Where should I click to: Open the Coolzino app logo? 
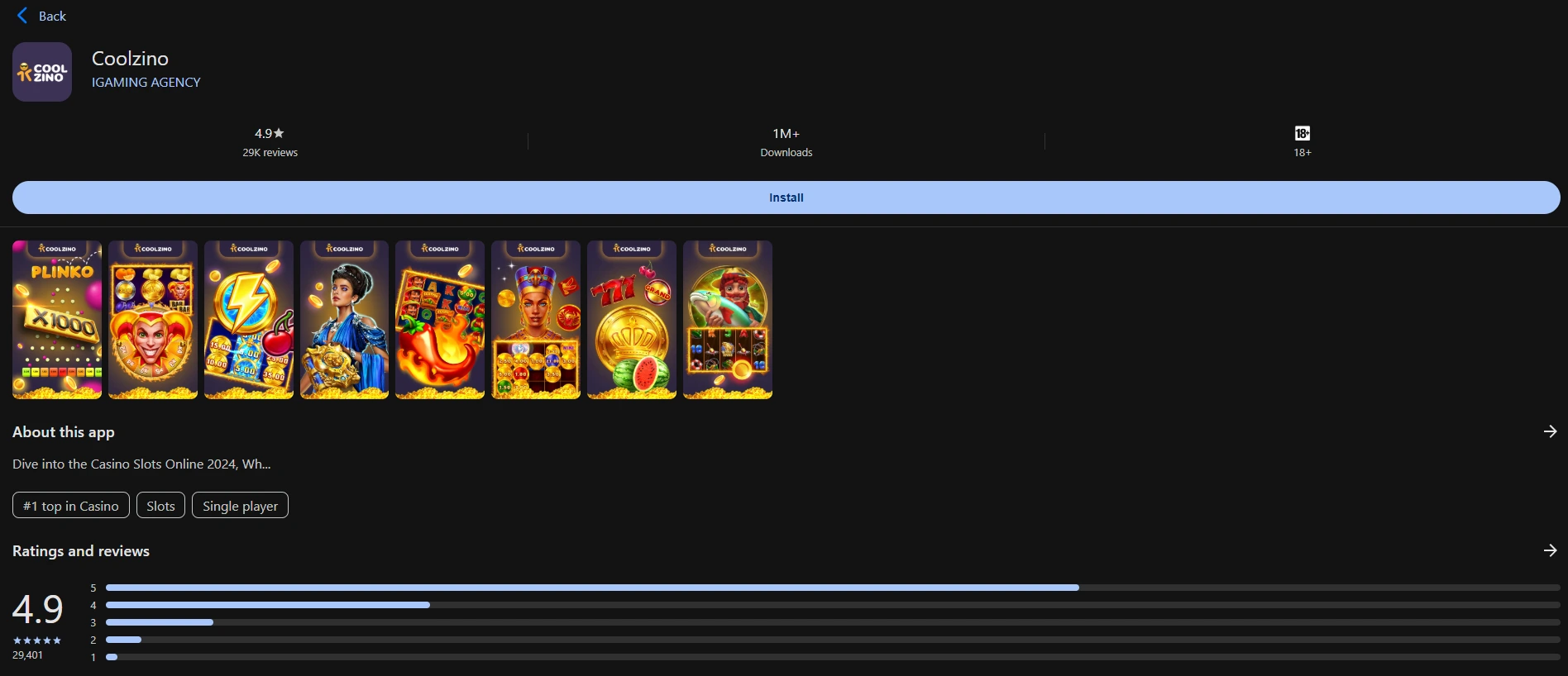[42, 72]
